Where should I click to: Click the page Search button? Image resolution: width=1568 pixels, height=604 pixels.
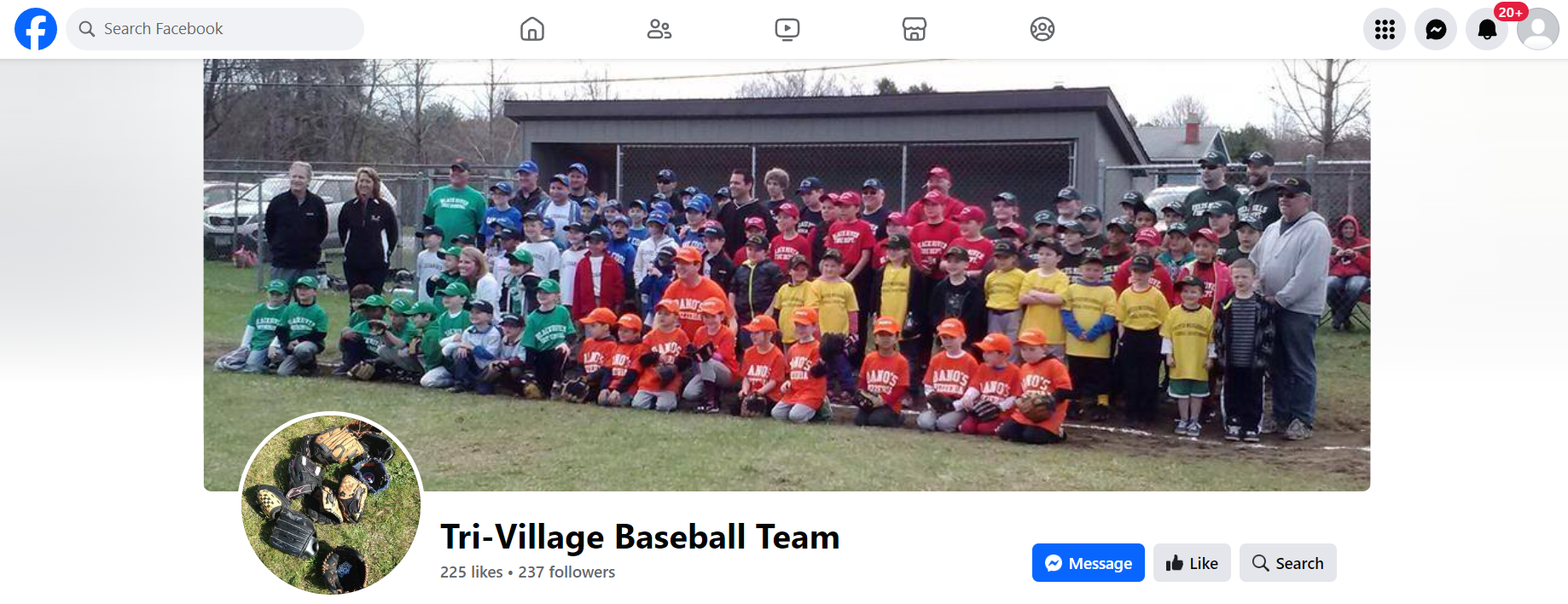click(1288, 563)
